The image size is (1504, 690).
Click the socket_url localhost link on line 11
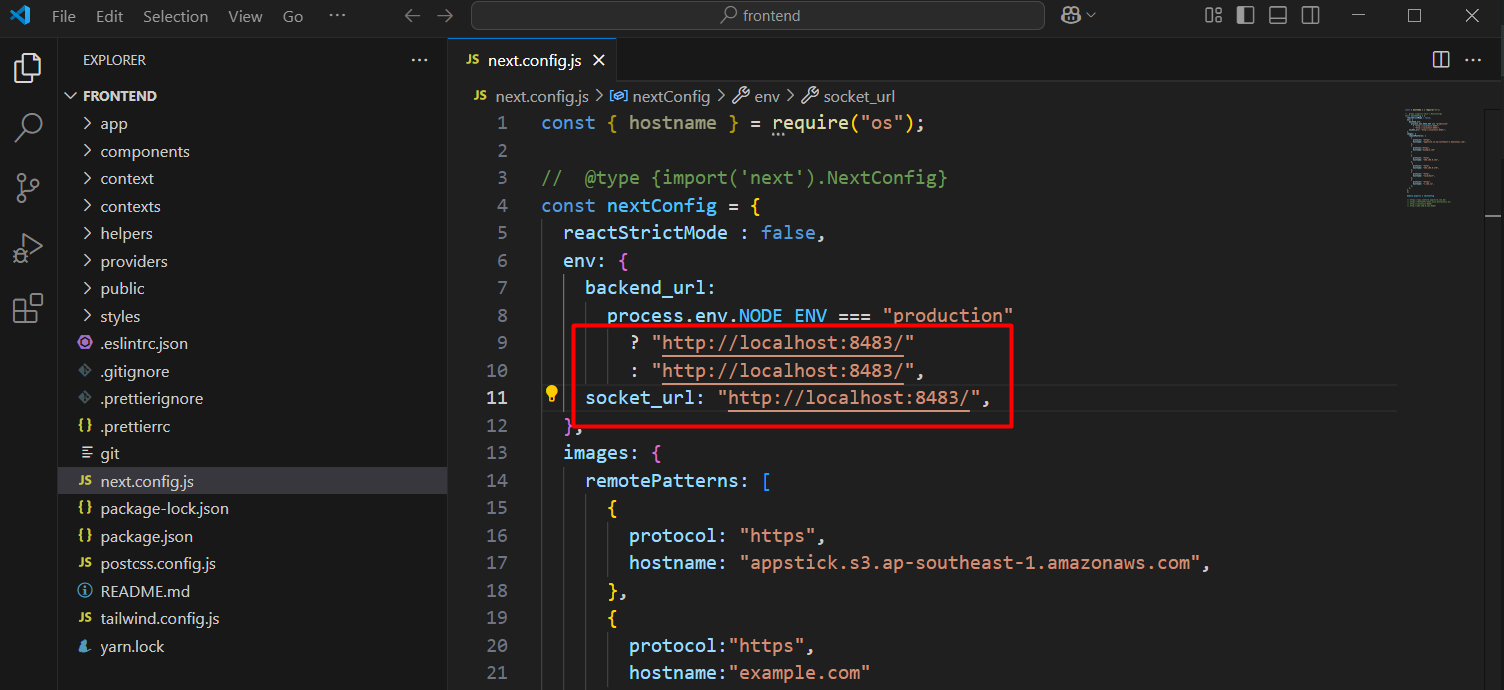(849, 398)
